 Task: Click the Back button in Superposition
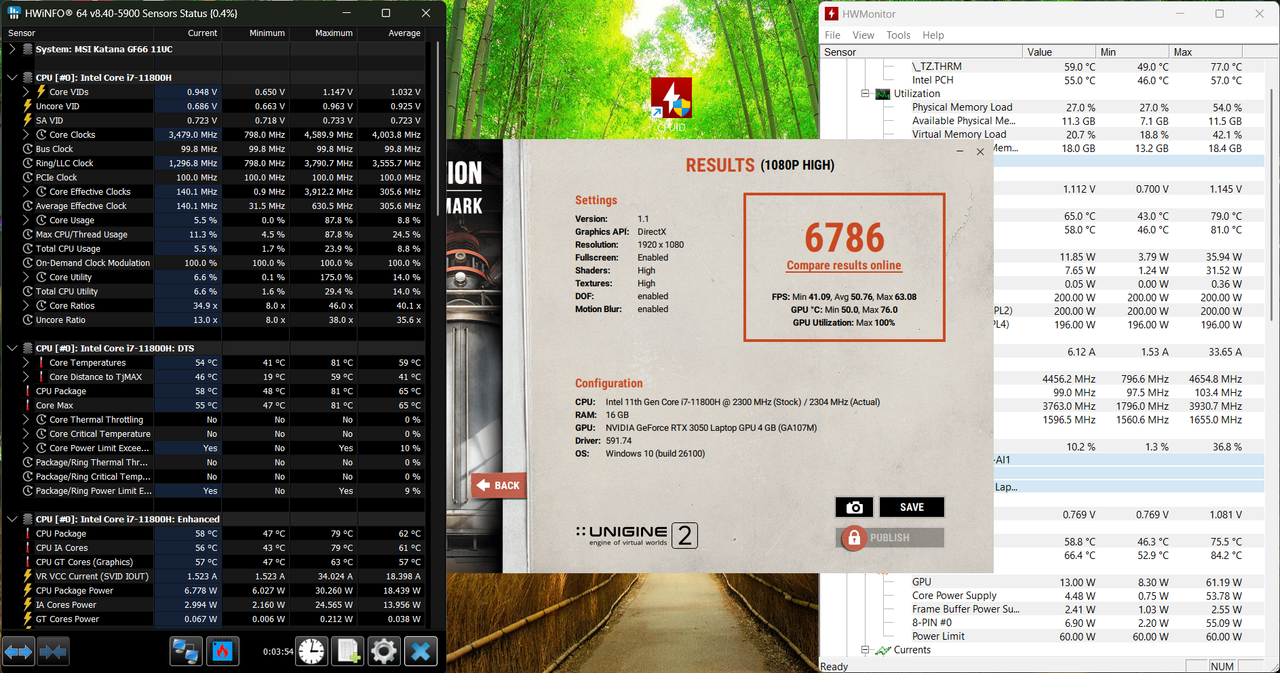[499, 485]
